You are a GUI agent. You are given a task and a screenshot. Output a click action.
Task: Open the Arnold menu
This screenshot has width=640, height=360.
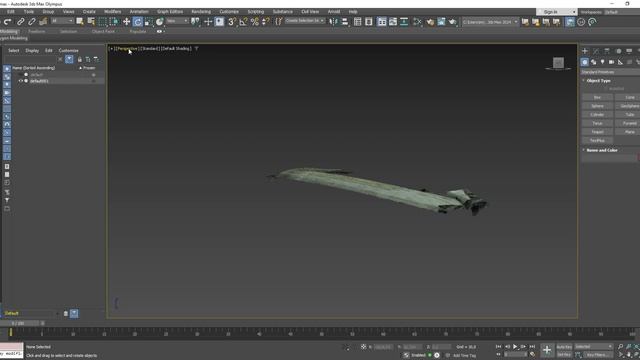coord(333,12)
